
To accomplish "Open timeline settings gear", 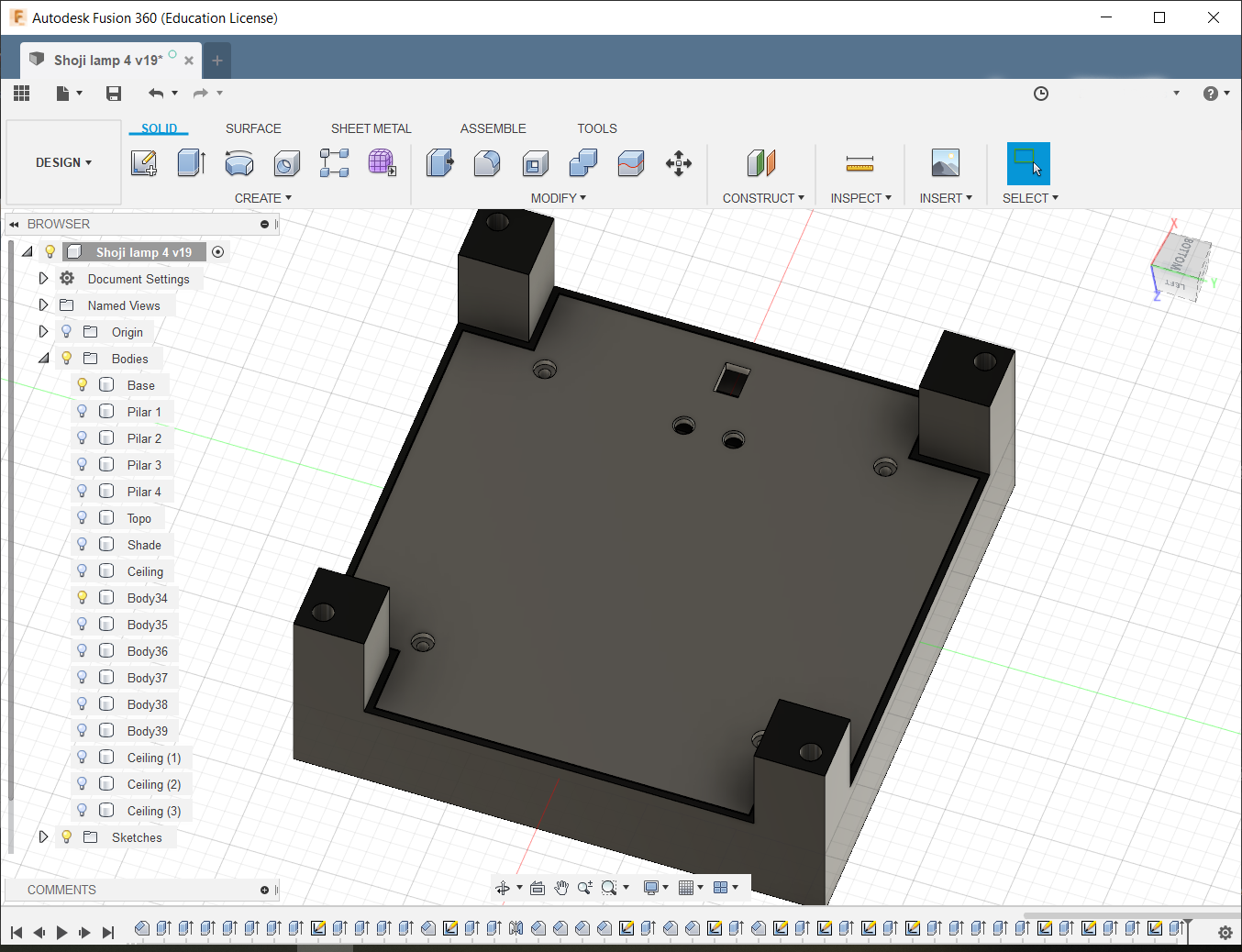I will (1225, 932).
